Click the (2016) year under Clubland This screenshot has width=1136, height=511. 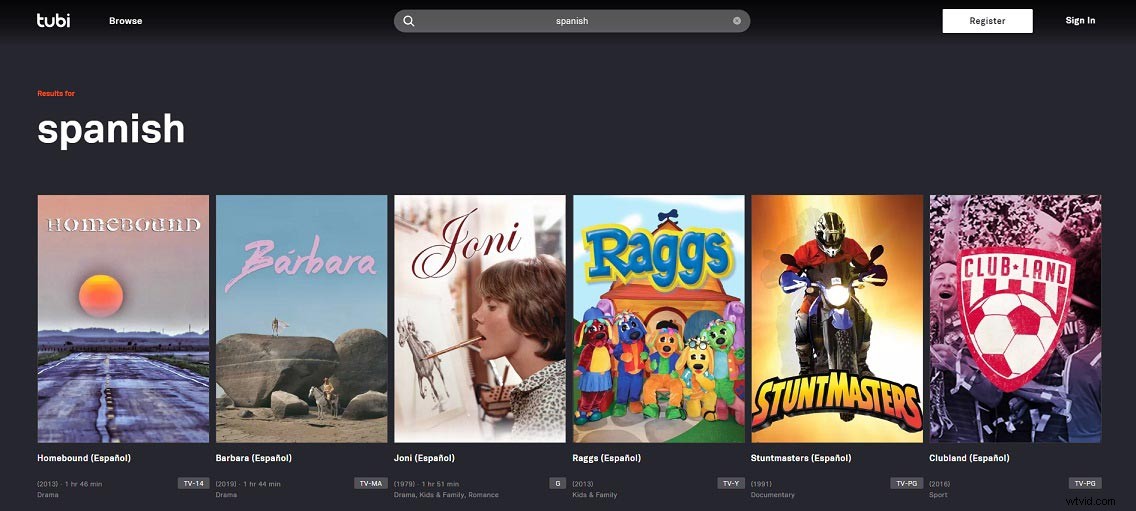click(940, 484)
